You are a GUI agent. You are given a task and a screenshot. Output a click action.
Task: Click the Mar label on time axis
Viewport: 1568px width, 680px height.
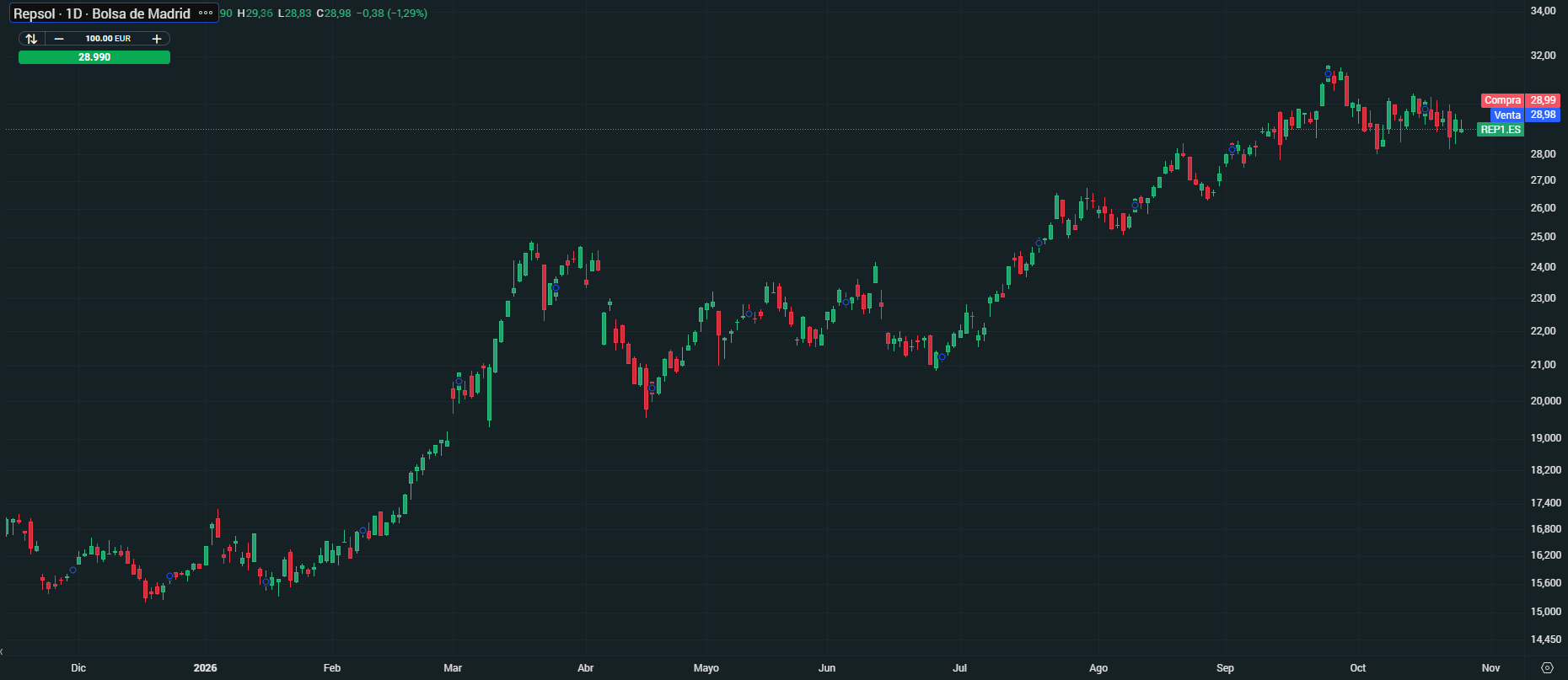tap(453, 668)
